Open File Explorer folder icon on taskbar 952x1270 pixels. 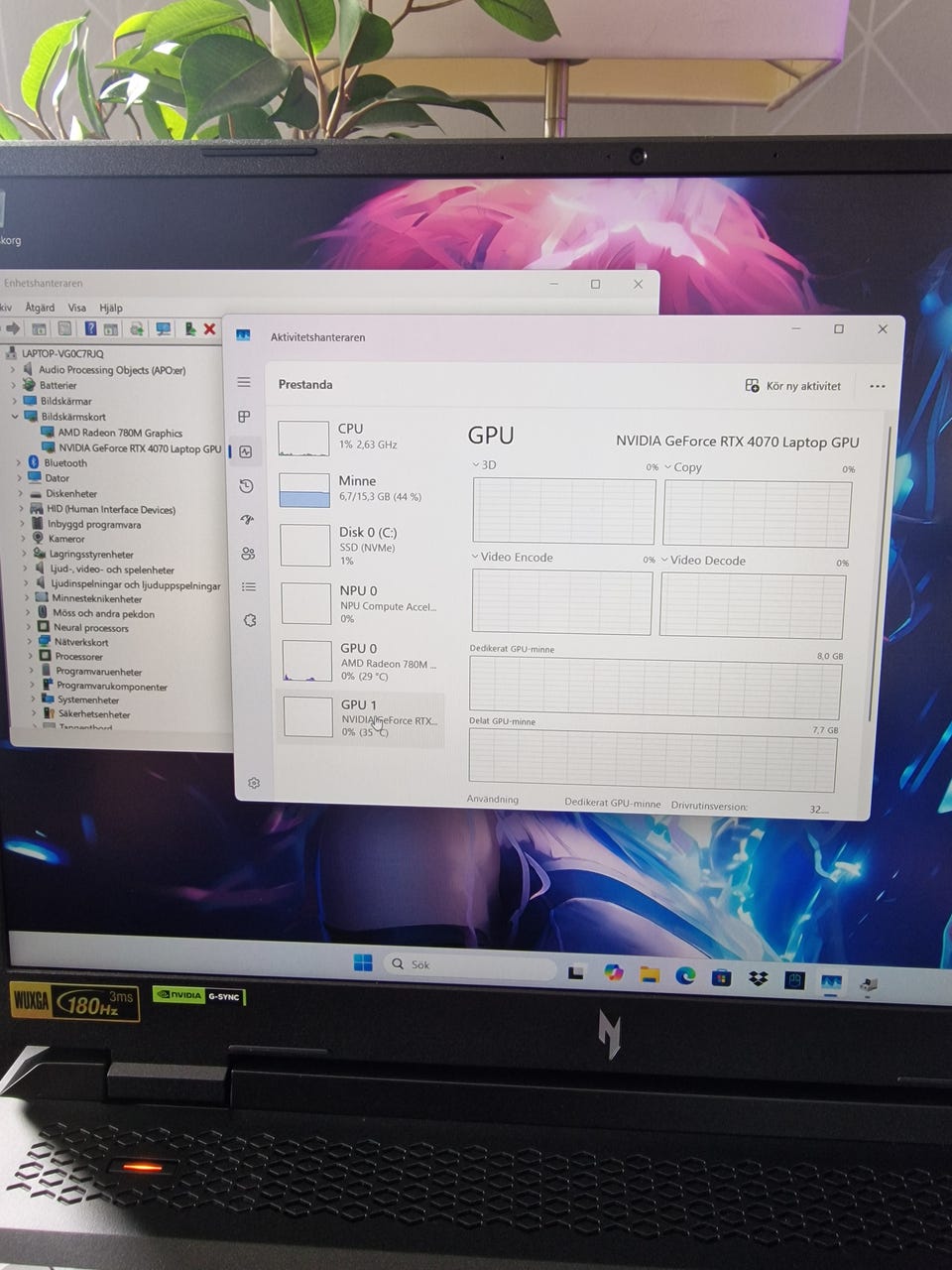coord(650,975)
